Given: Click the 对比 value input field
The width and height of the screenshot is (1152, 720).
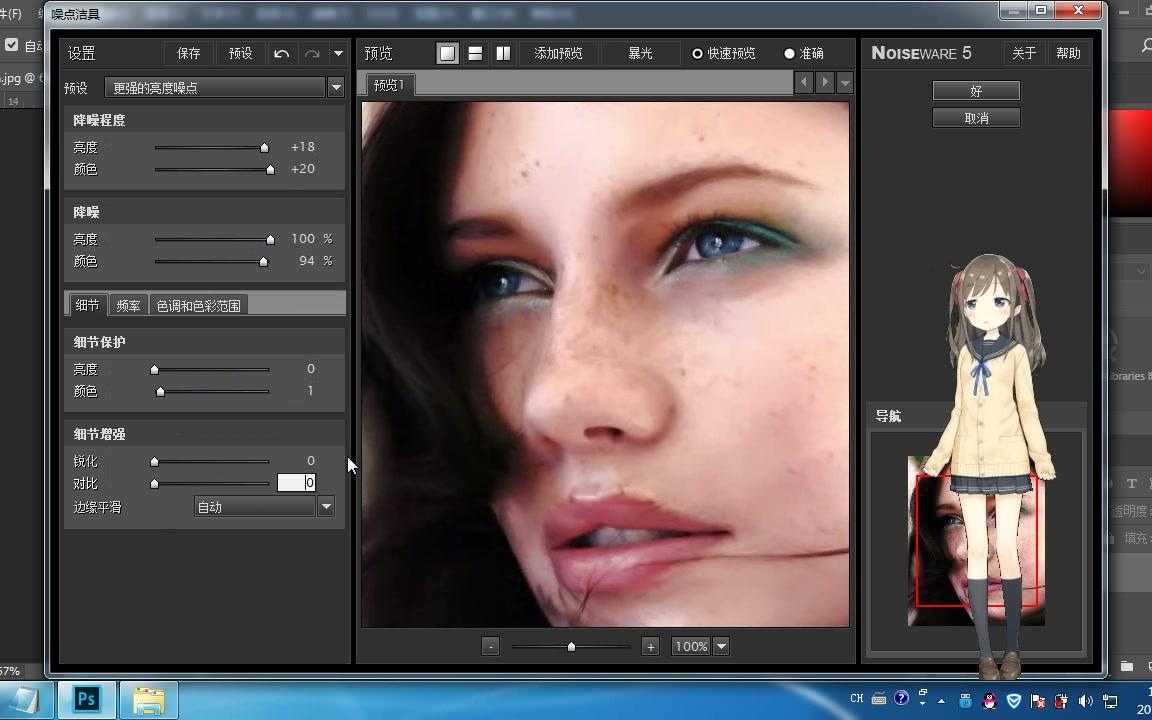Looking at the screenshot, I should click(x=296, y=483).
